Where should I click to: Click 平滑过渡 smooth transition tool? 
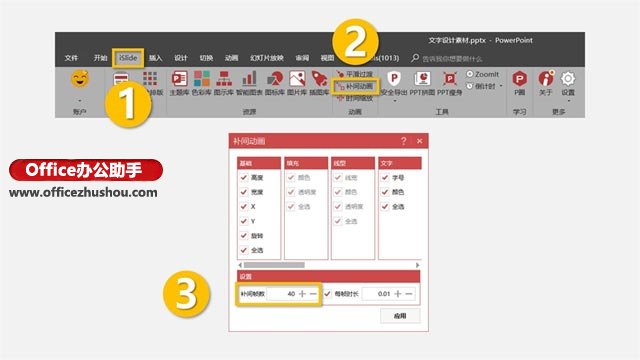354,74
